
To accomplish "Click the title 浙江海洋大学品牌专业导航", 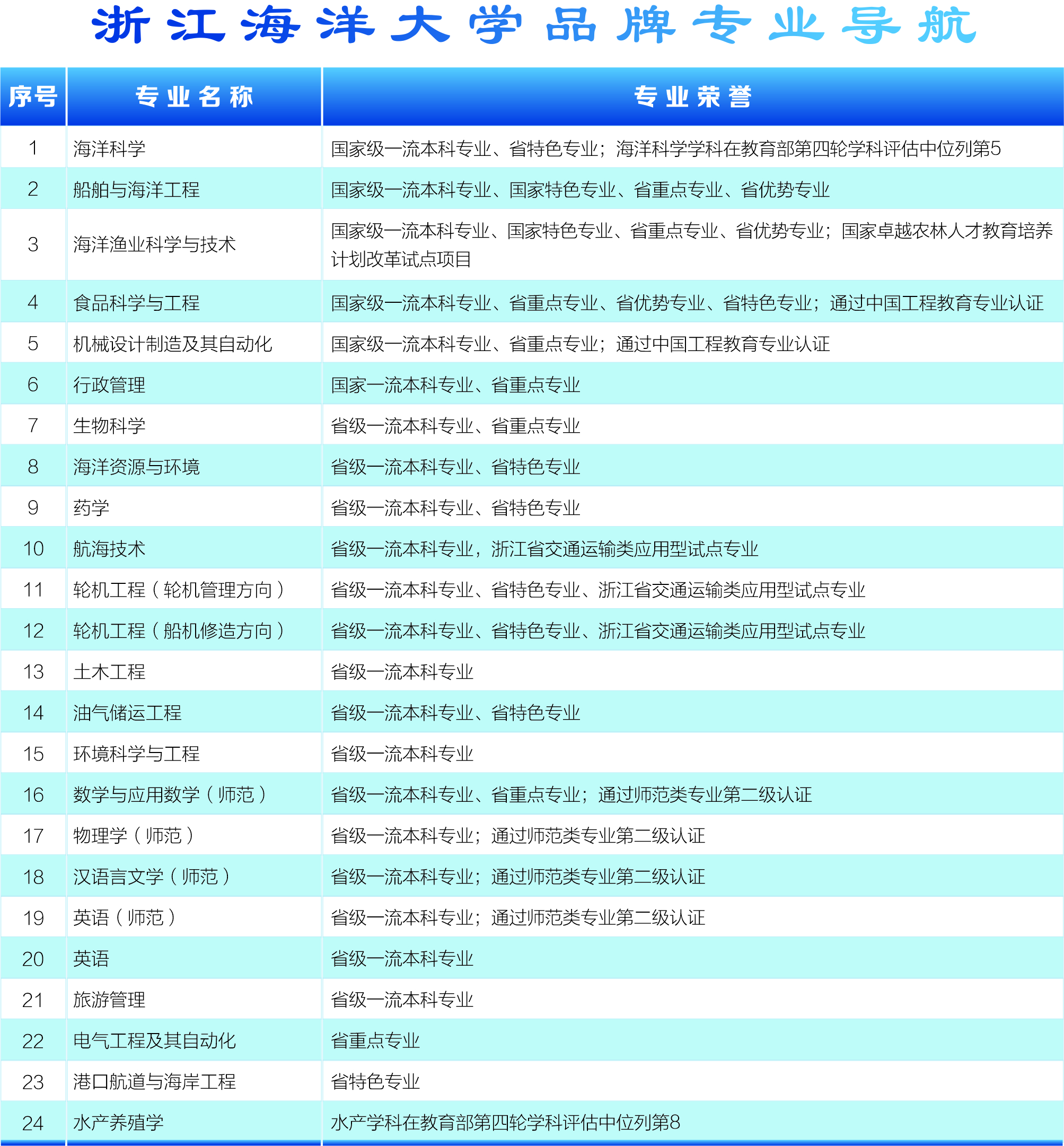I will (533, 25).
